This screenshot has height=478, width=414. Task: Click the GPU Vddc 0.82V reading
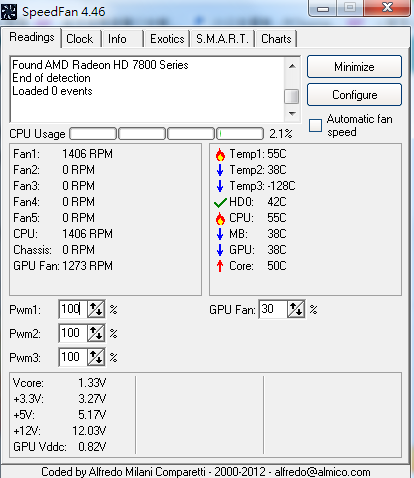[59, 447]
